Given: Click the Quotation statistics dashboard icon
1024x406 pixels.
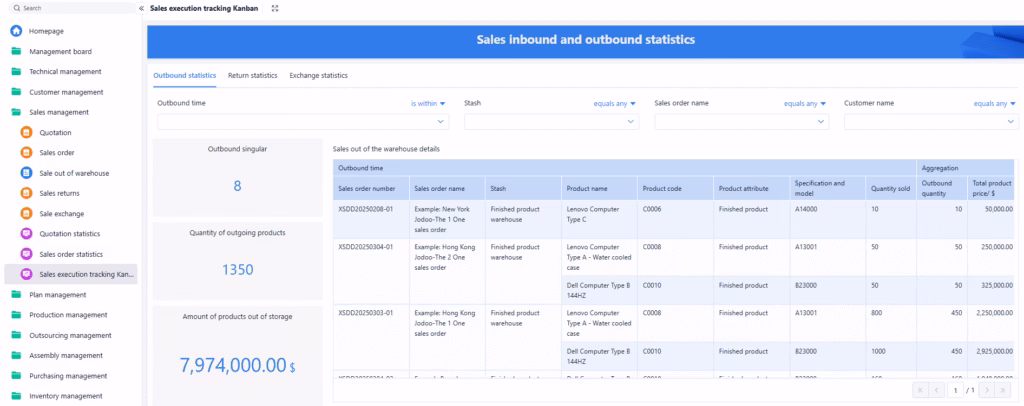Looking at the screenshot, I should point(28,234).
